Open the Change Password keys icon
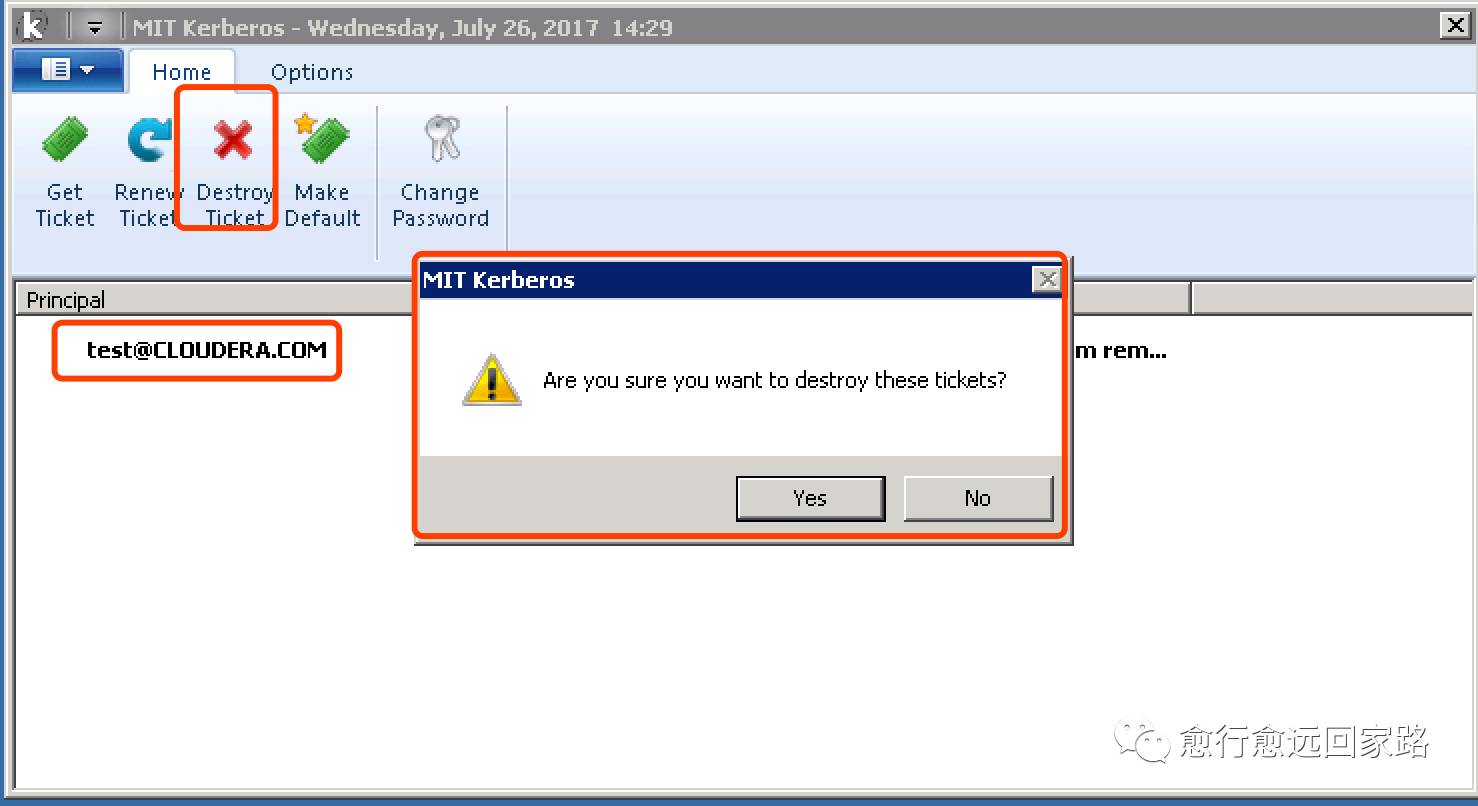The width and height of the screenshot is (1478, 806). click(441, 138)
